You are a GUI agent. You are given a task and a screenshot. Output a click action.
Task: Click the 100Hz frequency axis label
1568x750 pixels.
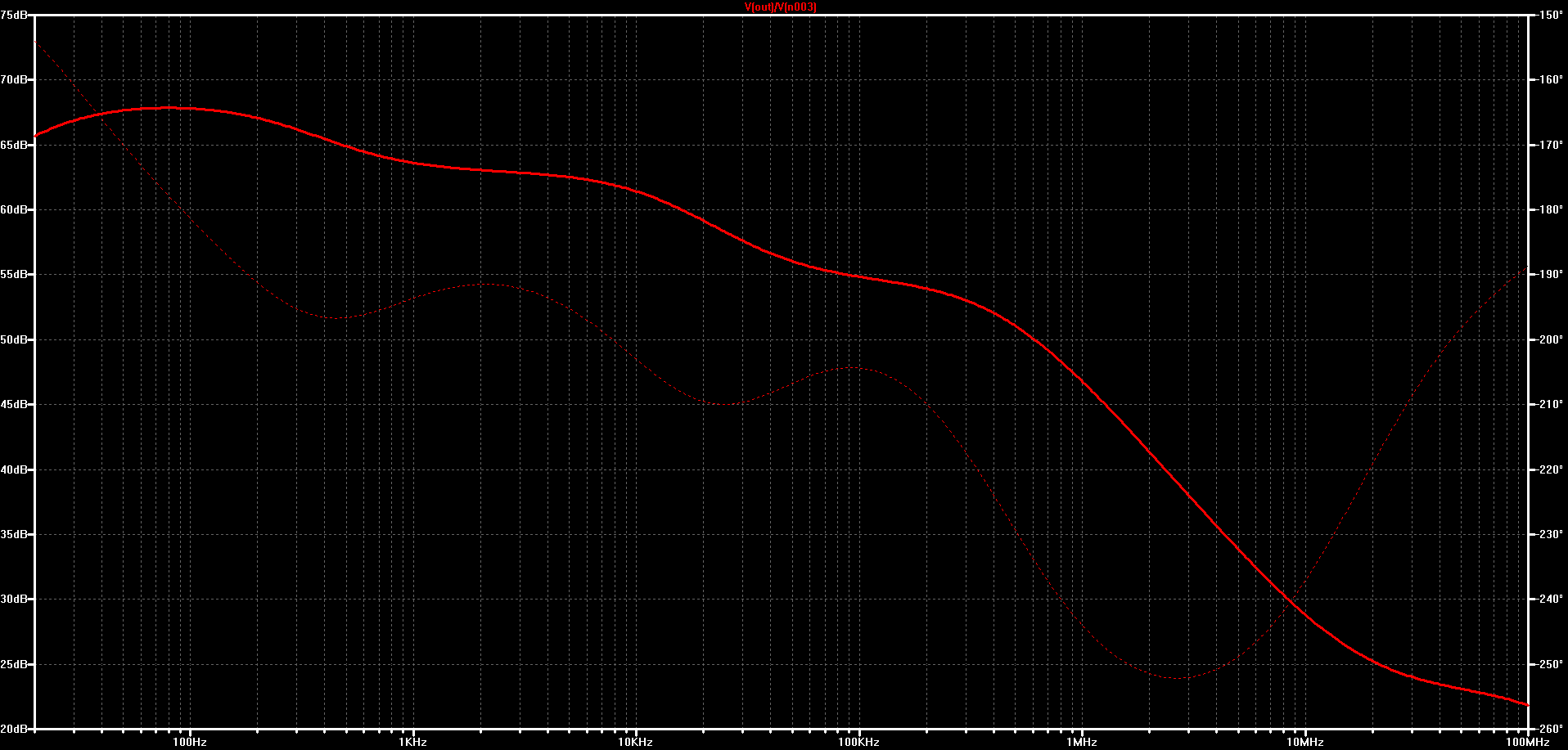coord(190,742)
